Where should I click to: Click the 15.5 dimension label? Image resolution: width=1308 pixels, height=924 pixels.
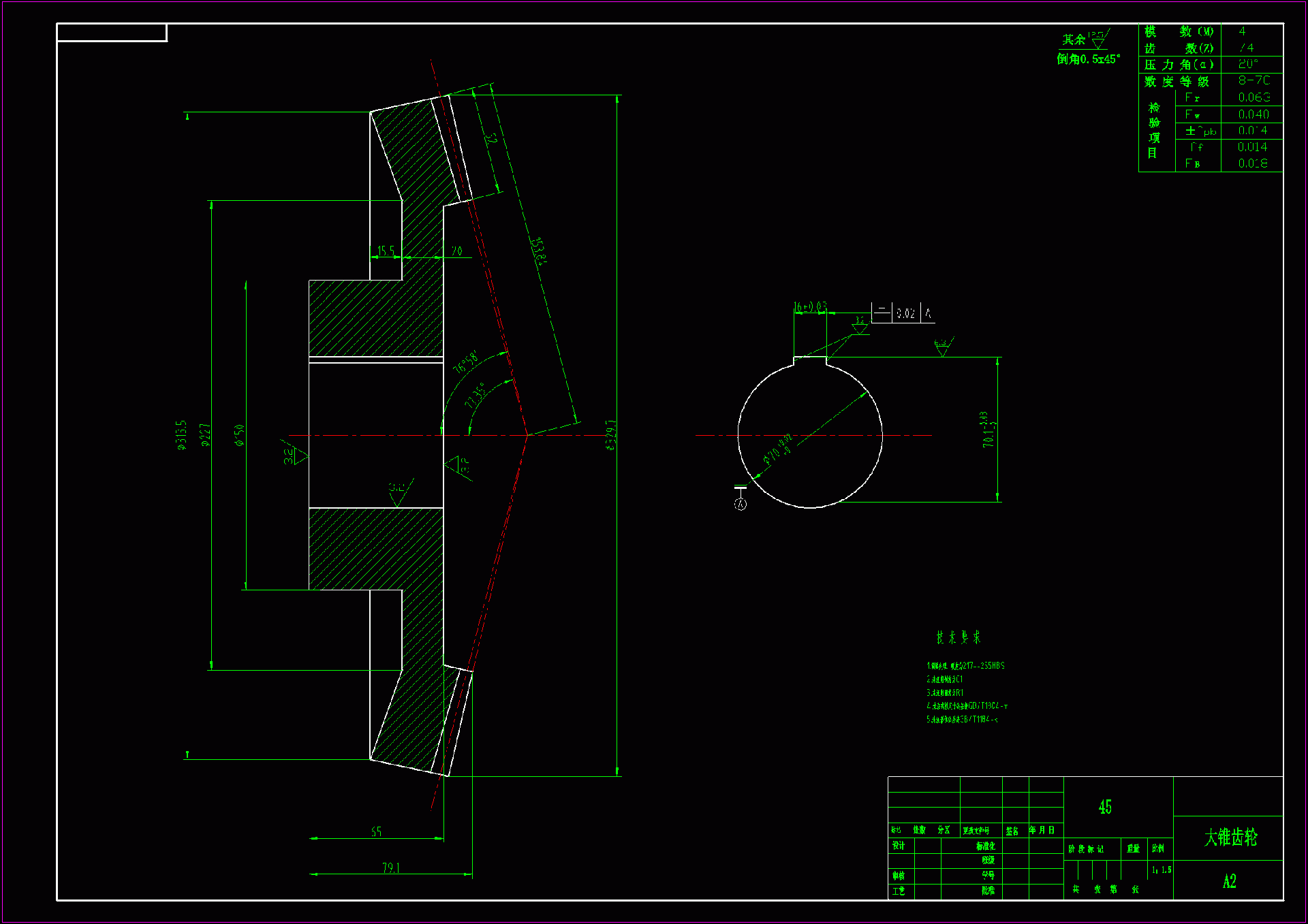pos(386,251)
